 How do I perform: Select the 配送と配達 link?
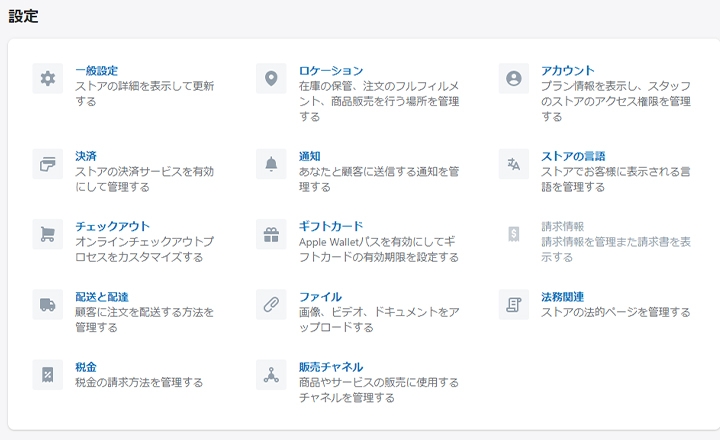click(x=102, y=297)
